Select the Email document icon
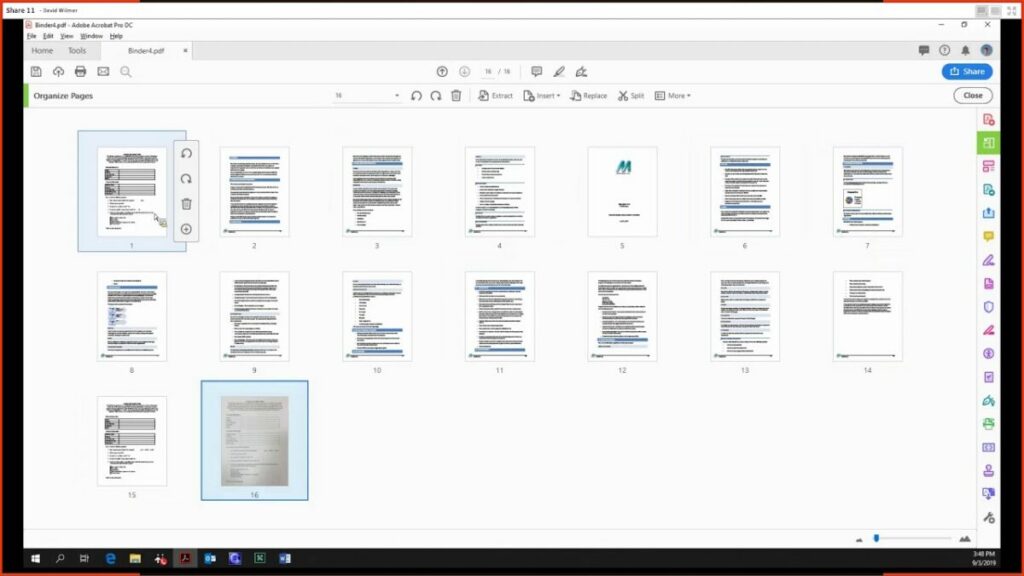Image resolution: width=1024 pixels, height=576 pixels. (102, 71)
